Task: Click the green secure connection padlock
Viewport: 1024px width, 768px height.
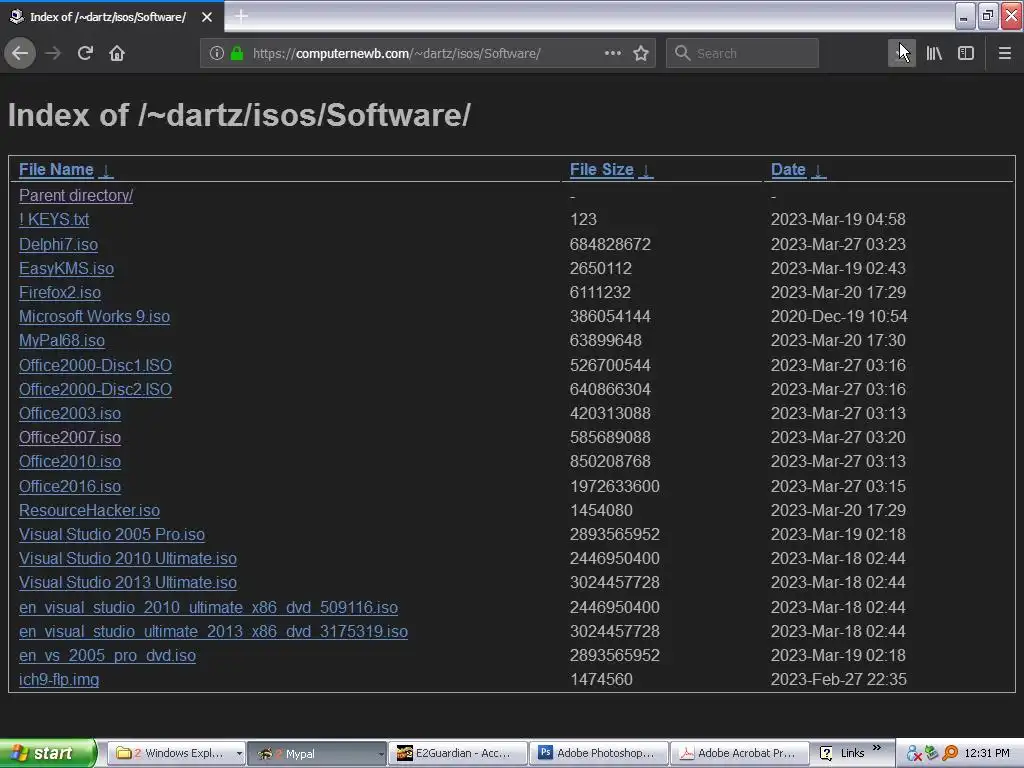Action: 237,53
